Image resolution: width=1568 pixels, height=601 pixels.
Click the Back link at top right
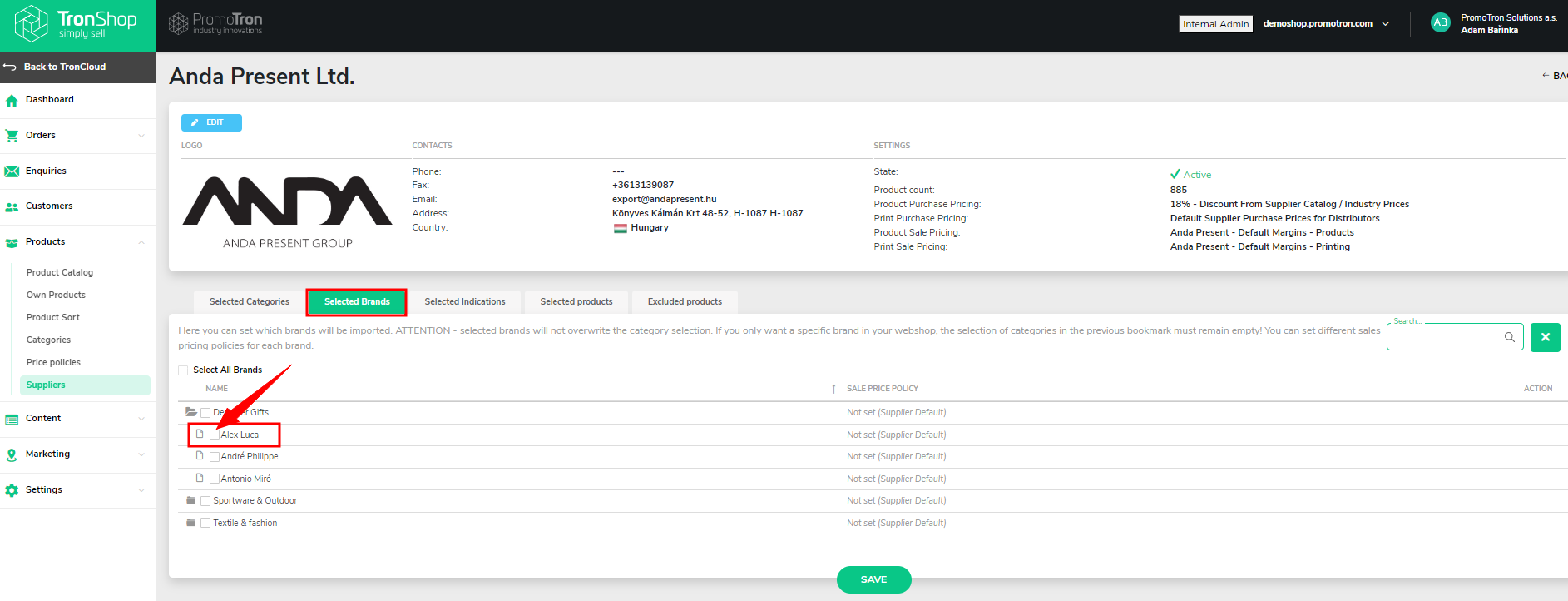[1555, 76]
